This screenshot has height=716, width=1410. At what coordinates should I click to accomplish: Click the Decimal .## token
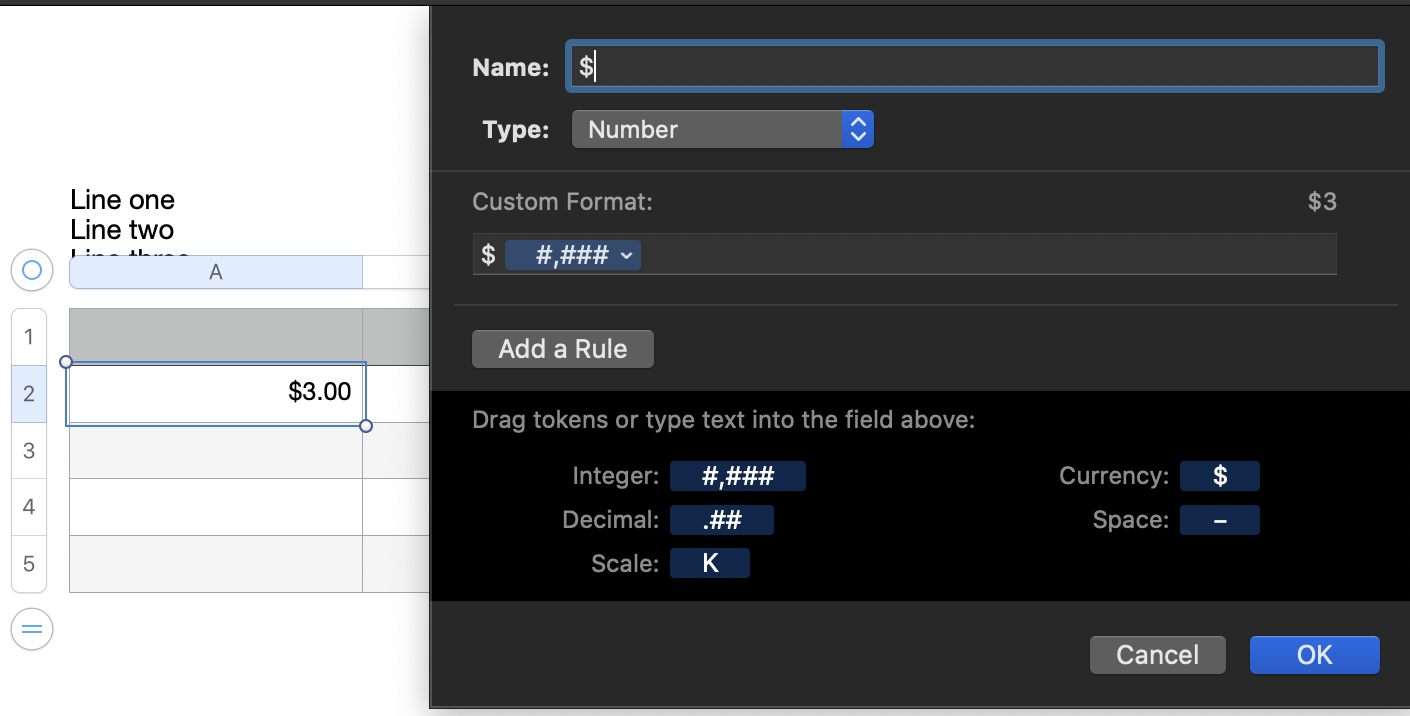[x=721, y=520]
